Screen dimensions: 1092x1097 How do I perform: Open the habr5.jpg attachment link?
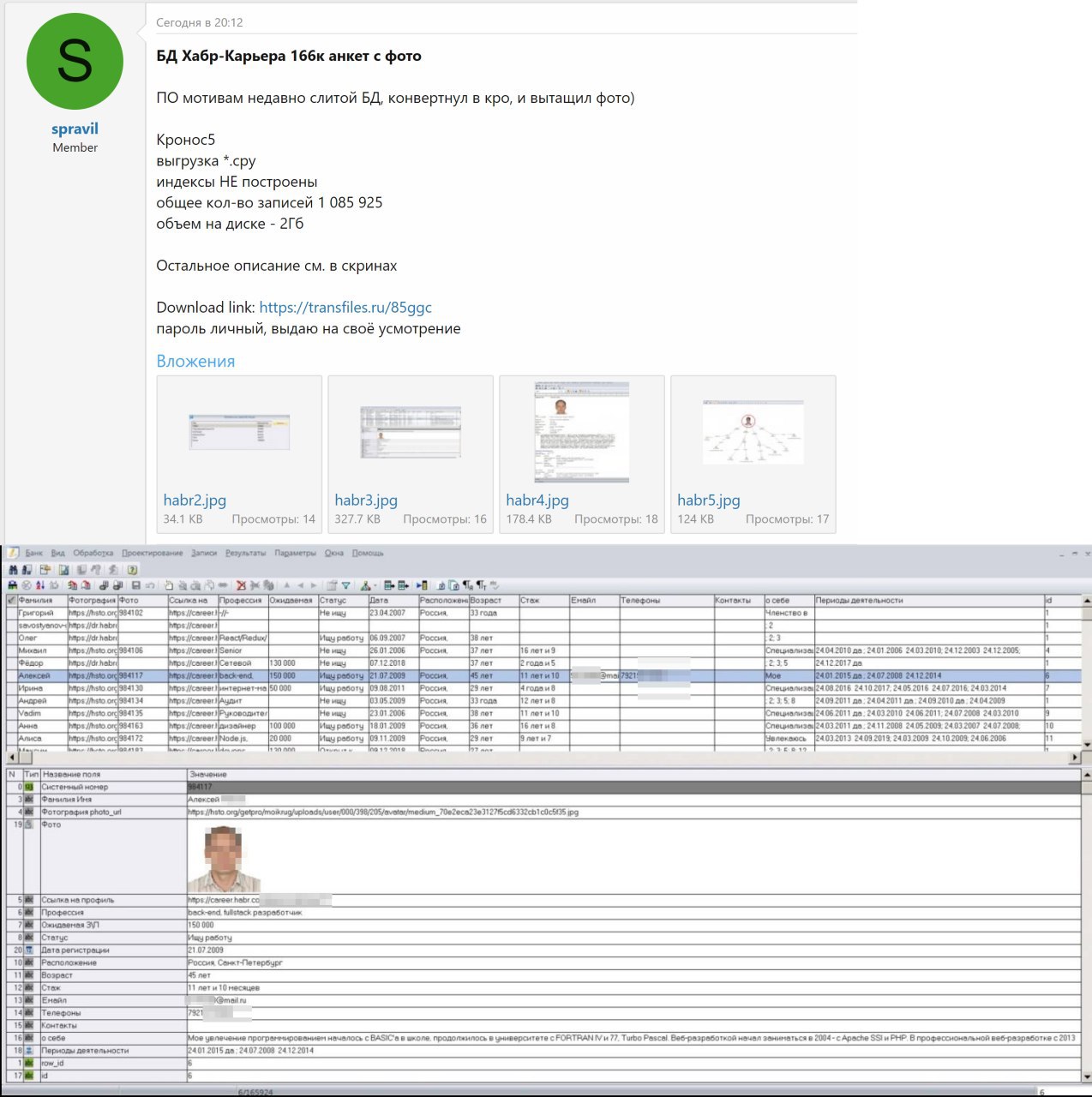tap(709, 500)
